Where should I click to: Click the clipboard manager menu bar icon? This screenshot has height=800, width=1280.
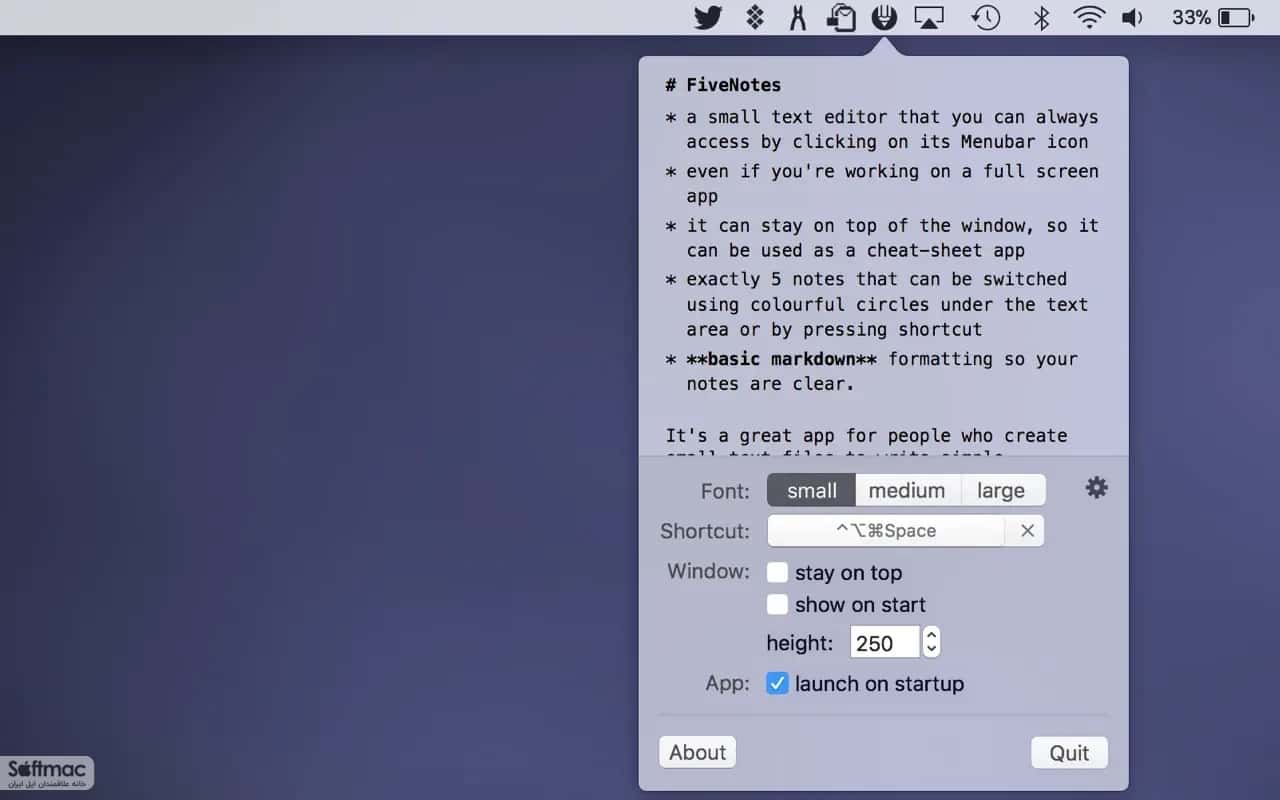coord(841,17)
